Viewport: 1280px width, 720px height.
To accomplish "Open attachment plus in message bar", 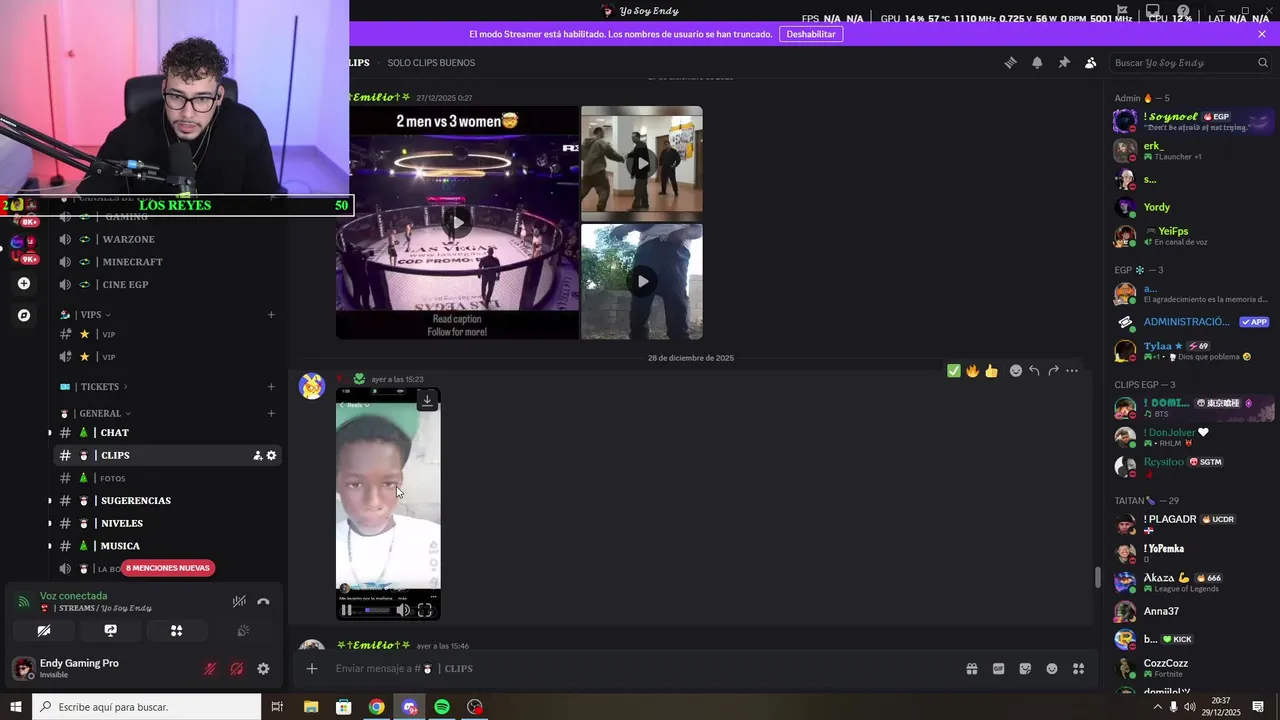I will [312, 668].
